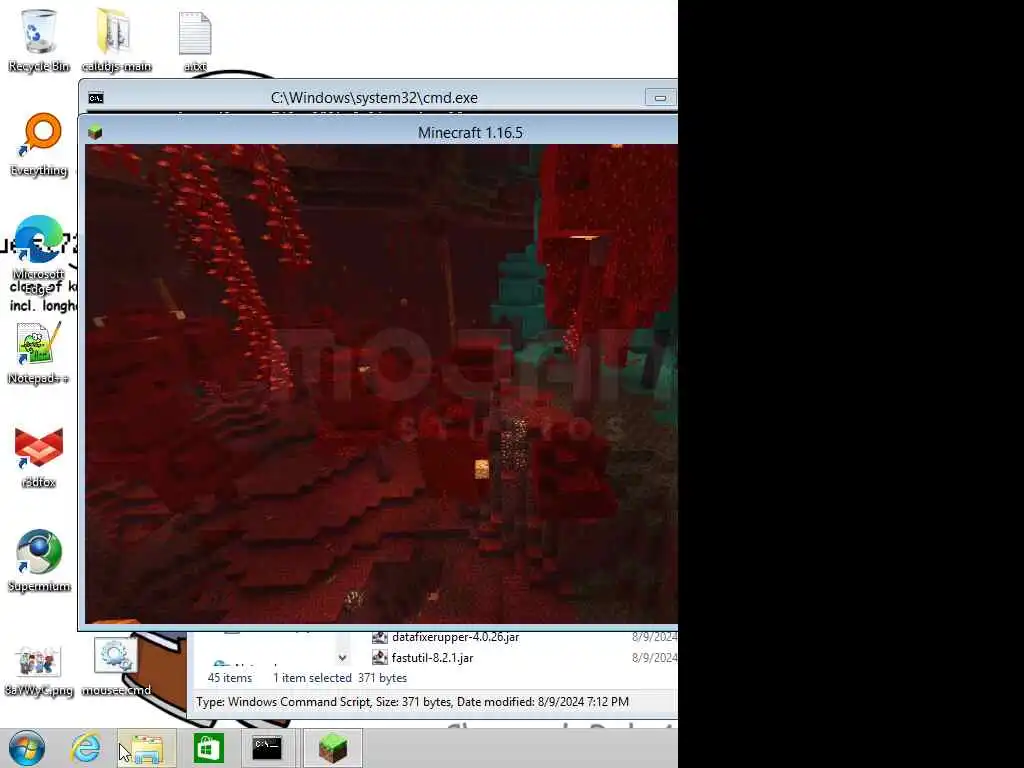Minimize the cmd.exe window
1024x768 pixels.
pyautogui.click(x=660, y=98)
